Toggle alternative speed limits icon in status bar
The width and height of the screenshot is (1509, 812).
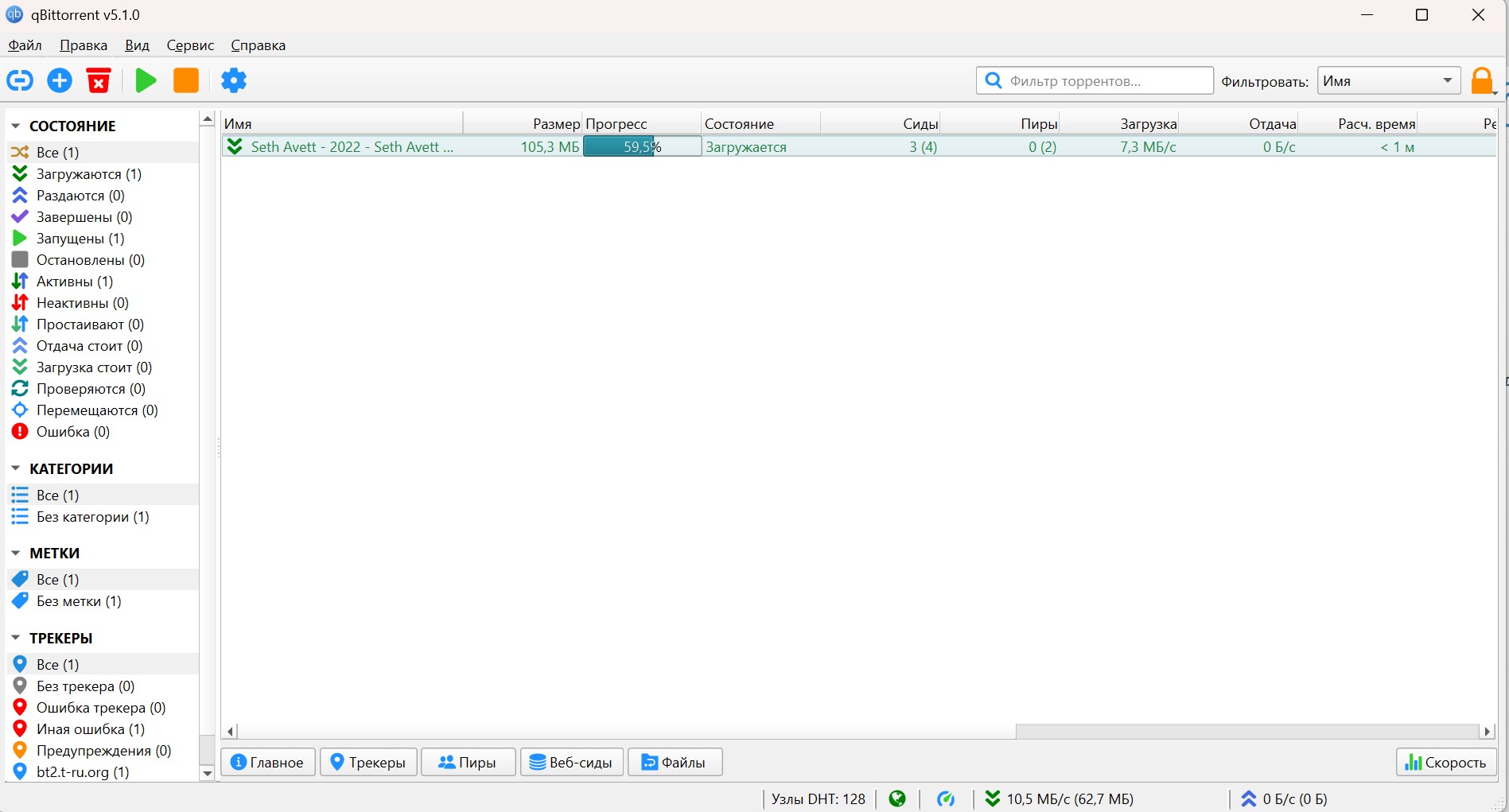tap(946, 798)
